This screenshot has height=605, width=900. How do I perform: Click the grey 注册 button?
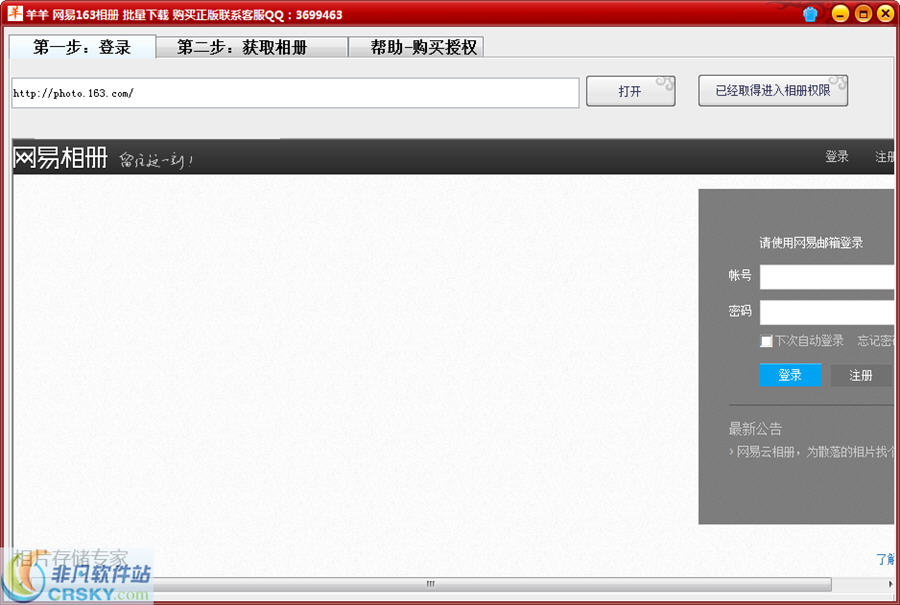tap(860, 375)
